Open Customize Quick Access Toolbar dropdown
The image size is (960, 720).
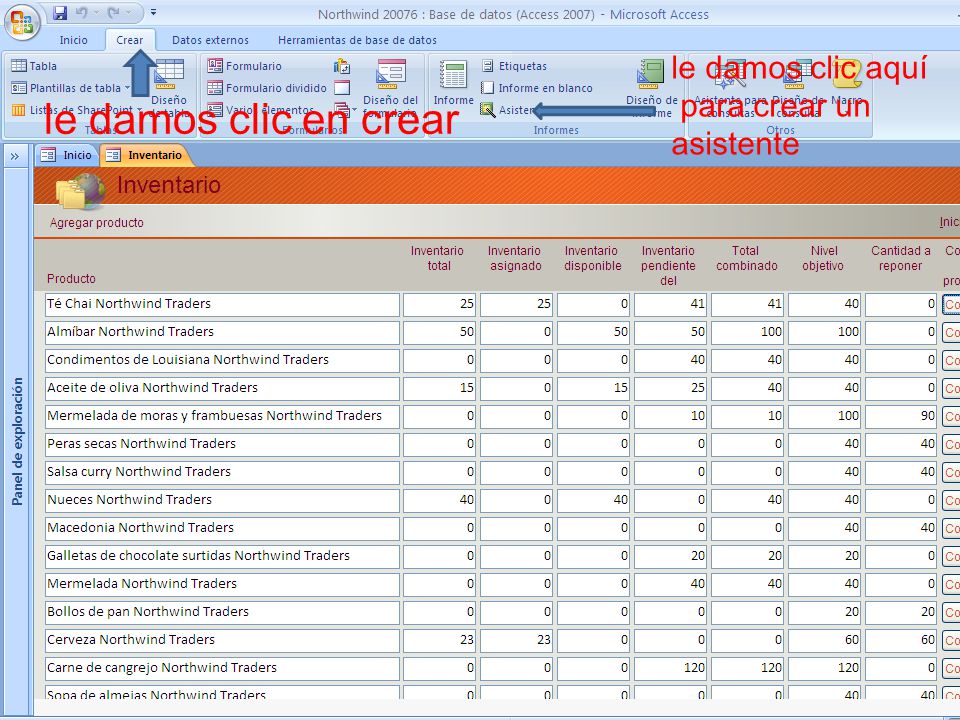pyautogui.click(x=153, y=12)
